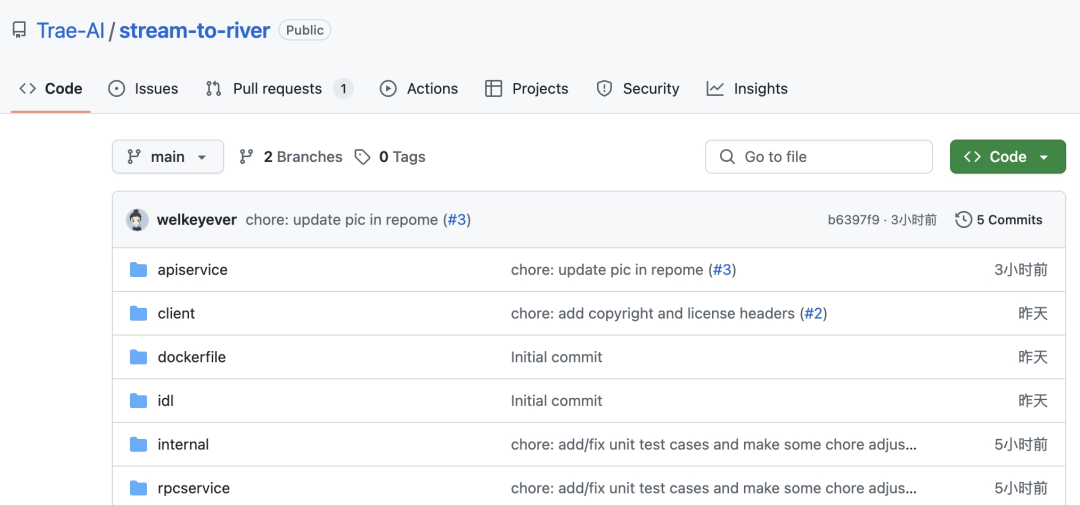The height and width of the screenshot is (505, 1080).
Task: Click the apiservice folder icon
Action: tap(138, 270)
